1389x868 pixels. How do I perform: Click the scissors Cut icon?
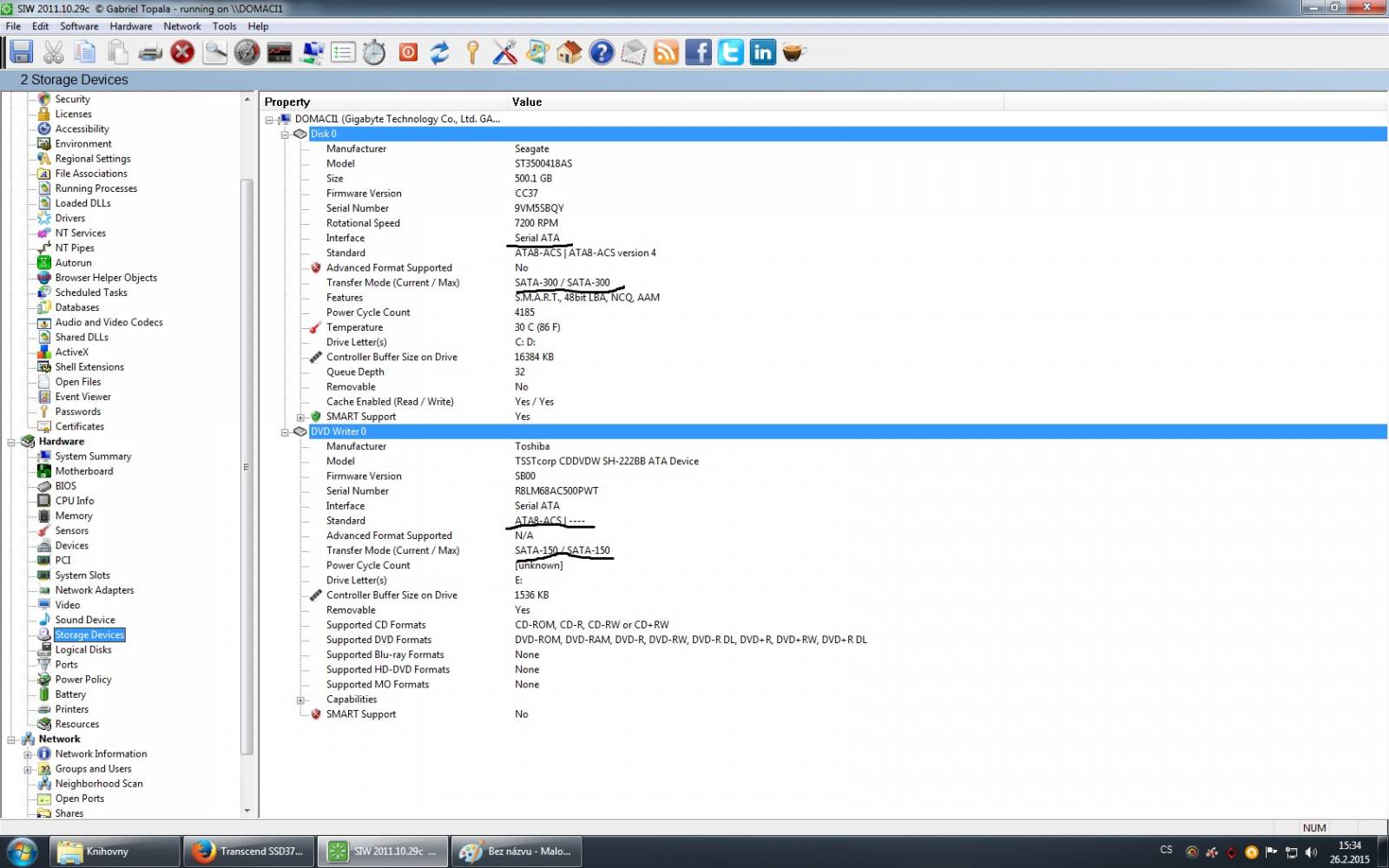point(54,52)
